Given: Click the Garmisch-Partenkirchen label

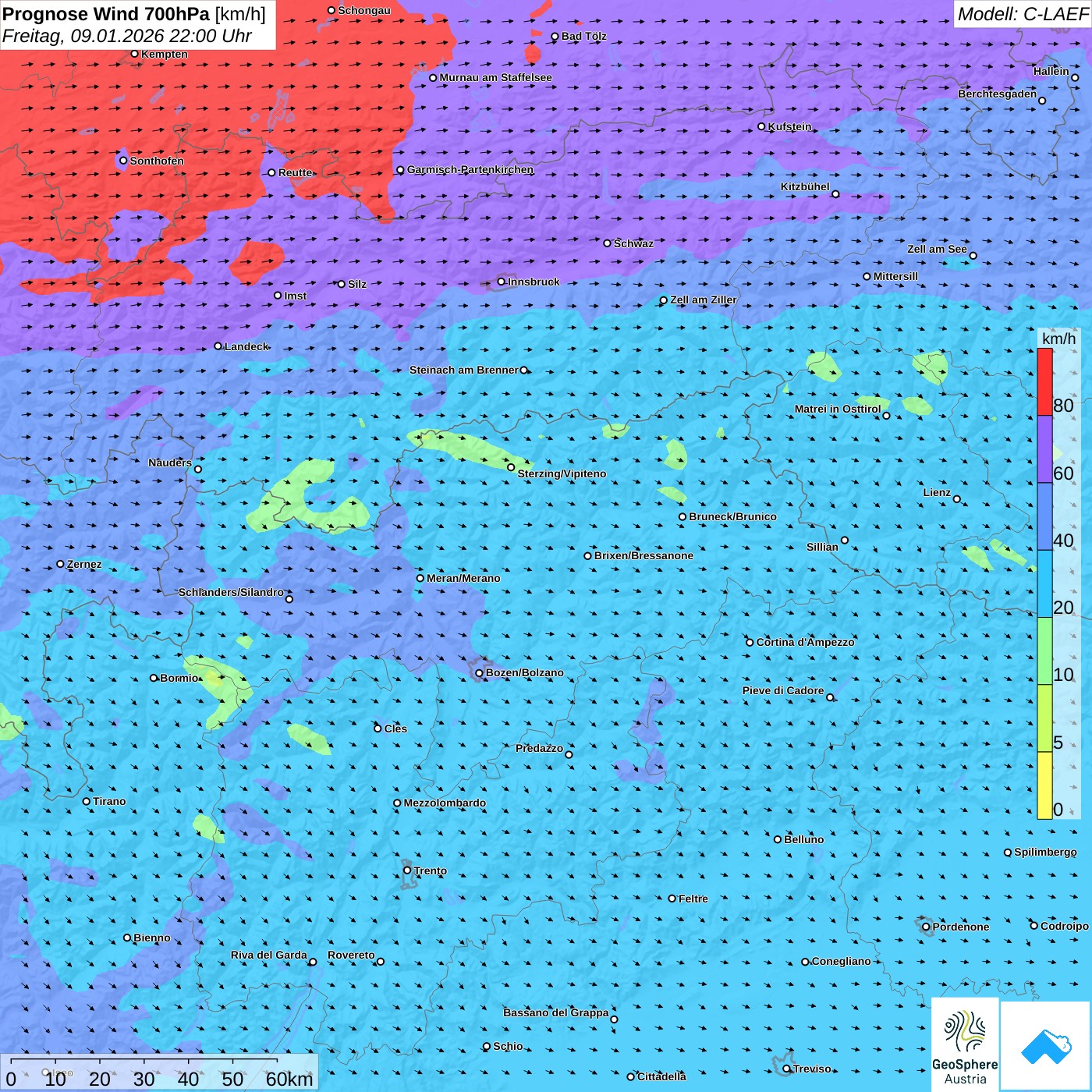Looking at the screenshot, I should [470, 169].
